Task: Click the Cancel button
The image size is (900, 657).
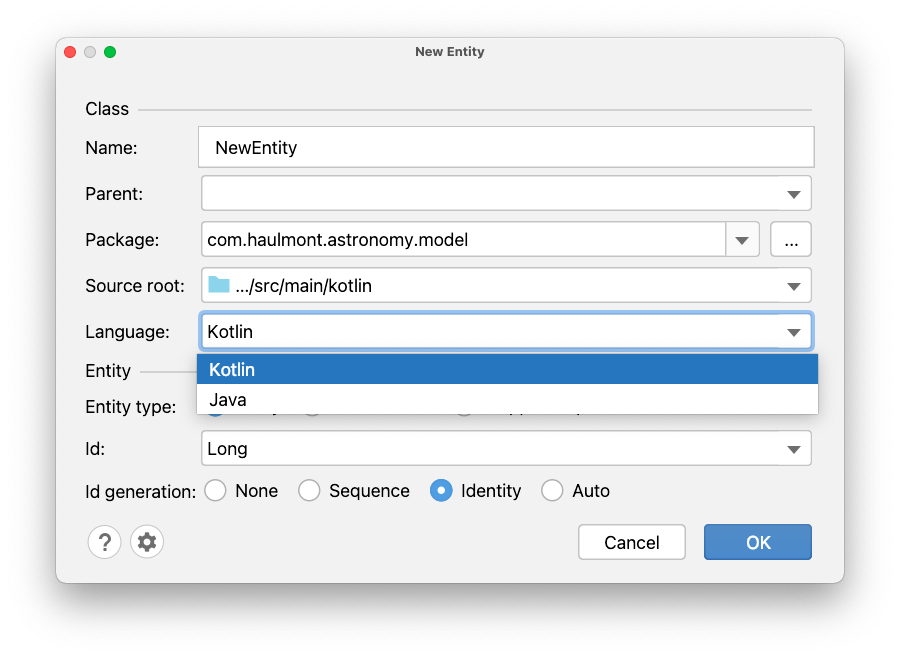Action: point(631,541)
